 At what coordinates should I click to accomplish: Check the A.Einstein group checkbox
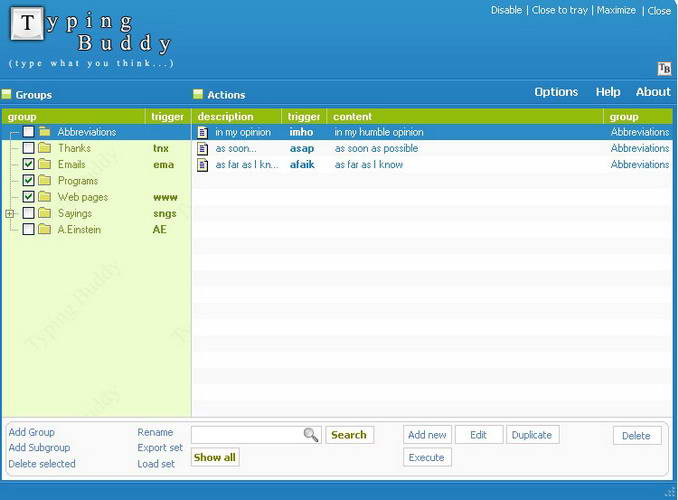(29, 229)
